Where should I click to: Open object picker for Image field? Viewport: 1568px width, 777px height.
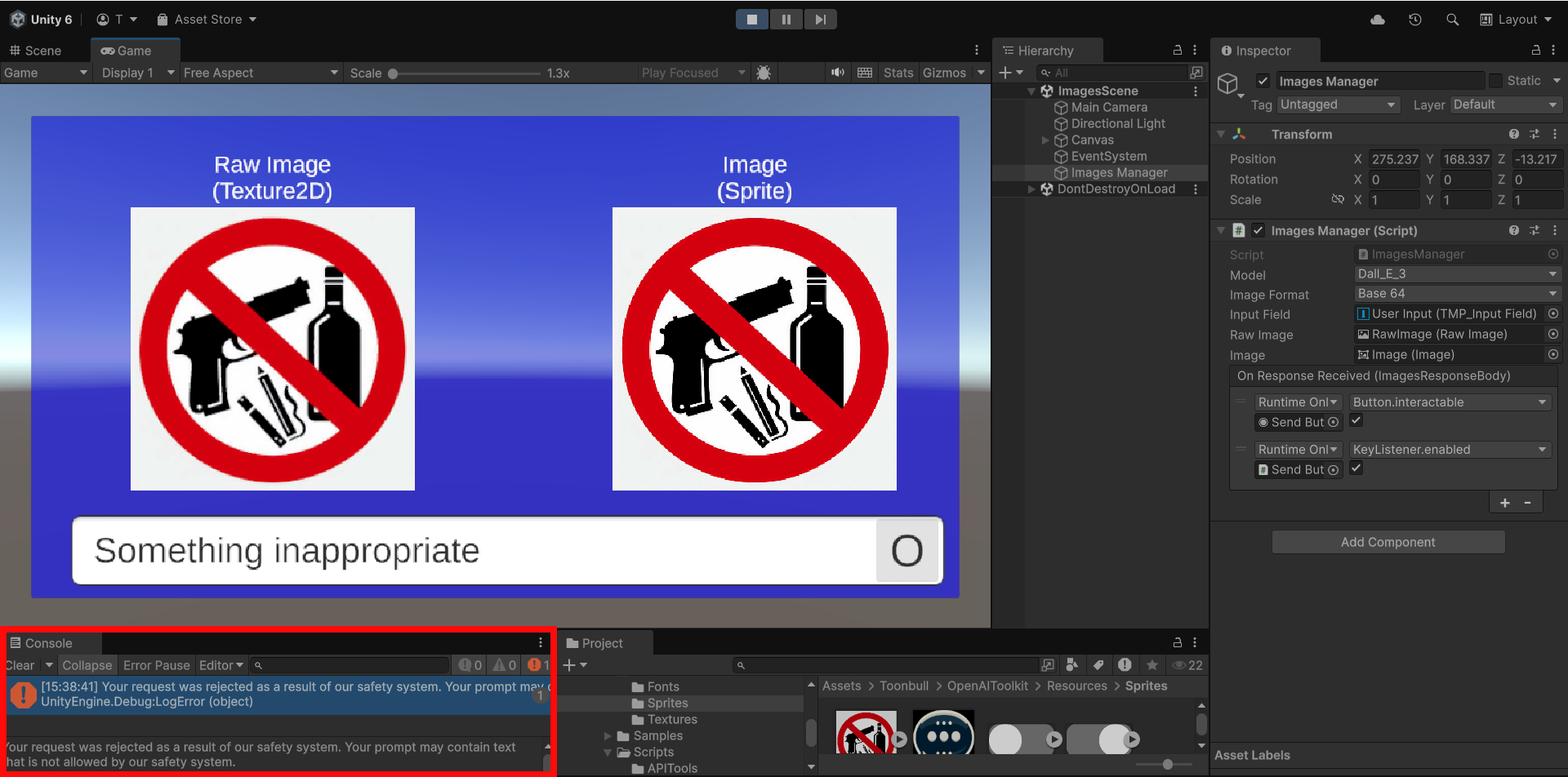(x=1553, y=355)
